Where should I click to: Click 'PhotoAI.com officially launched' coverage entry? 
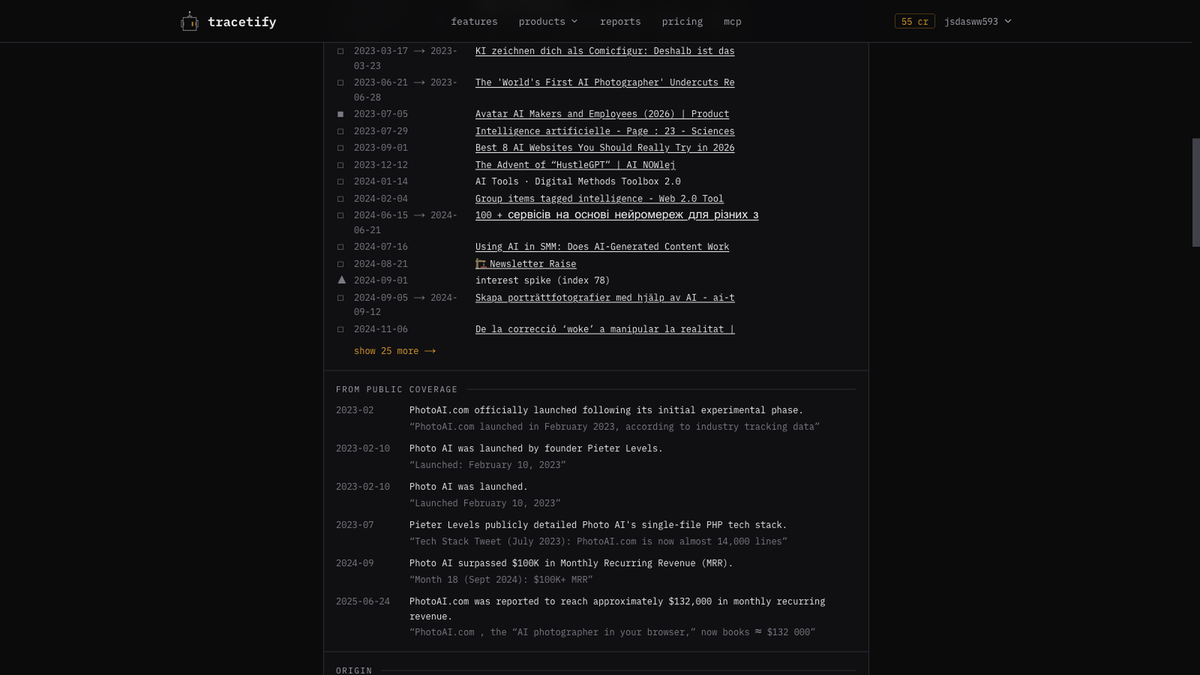coord(605,410)
